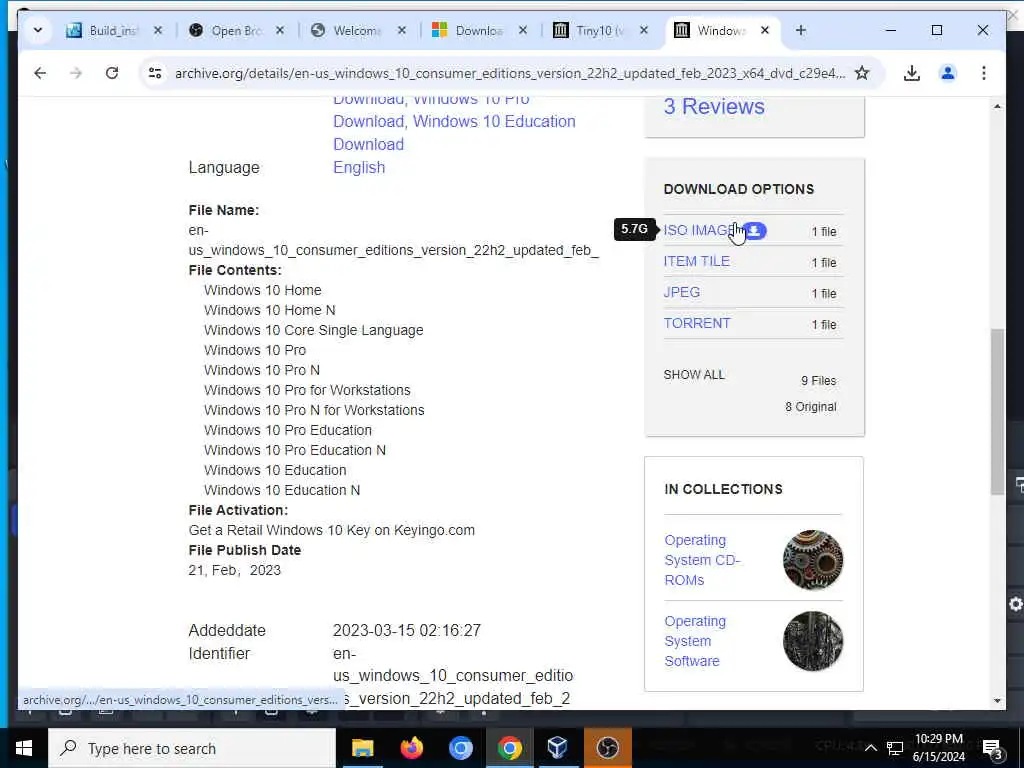
Task: Click the address bar URL field
Action: 509,73
